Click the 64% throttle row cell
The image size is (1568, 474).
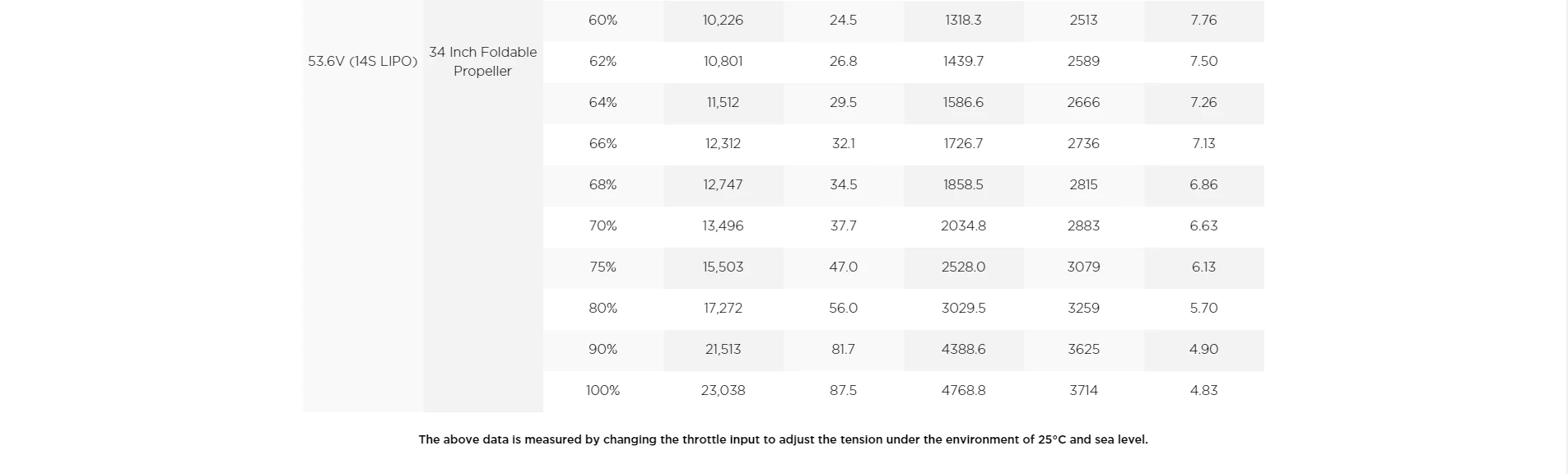coord(603,103)
